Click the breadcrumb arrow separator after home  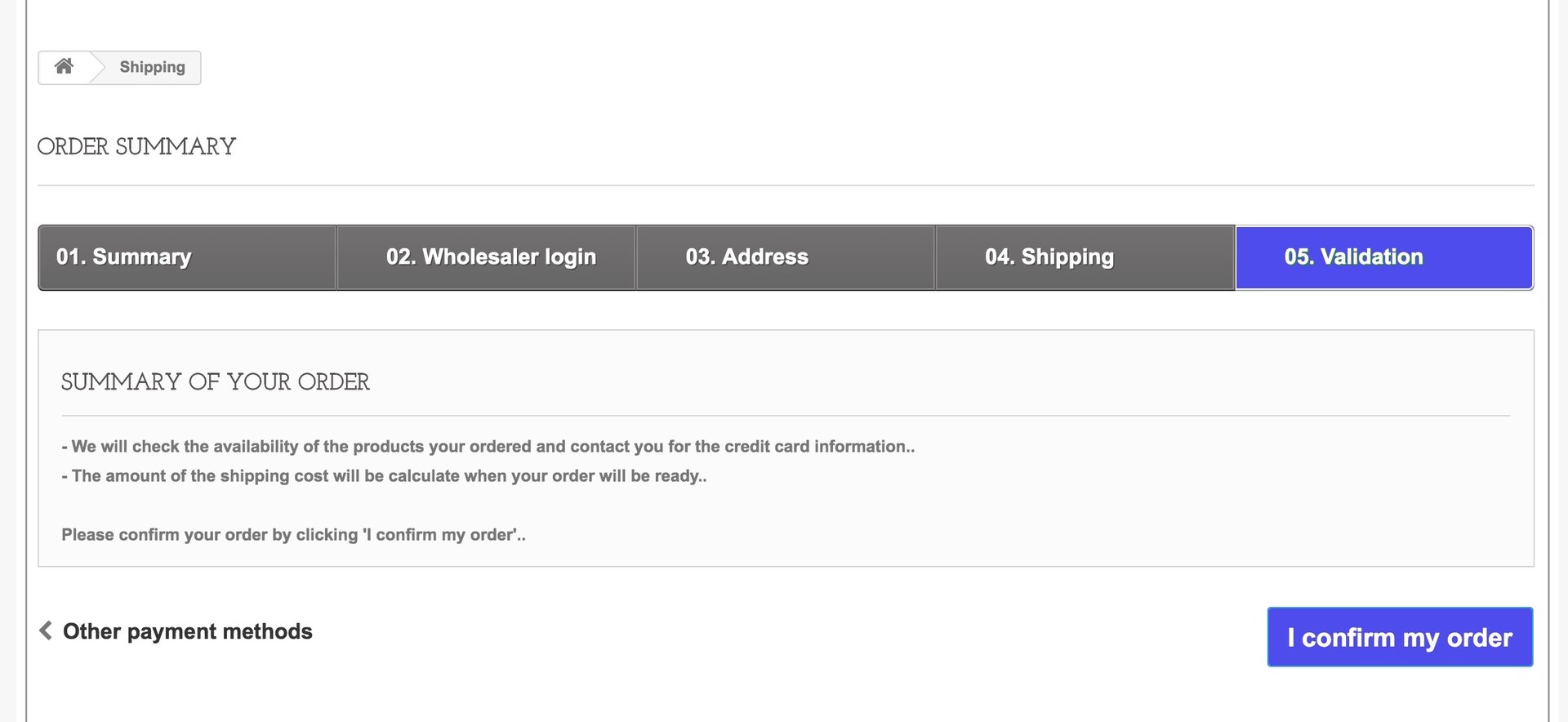(x=97, y=67)
